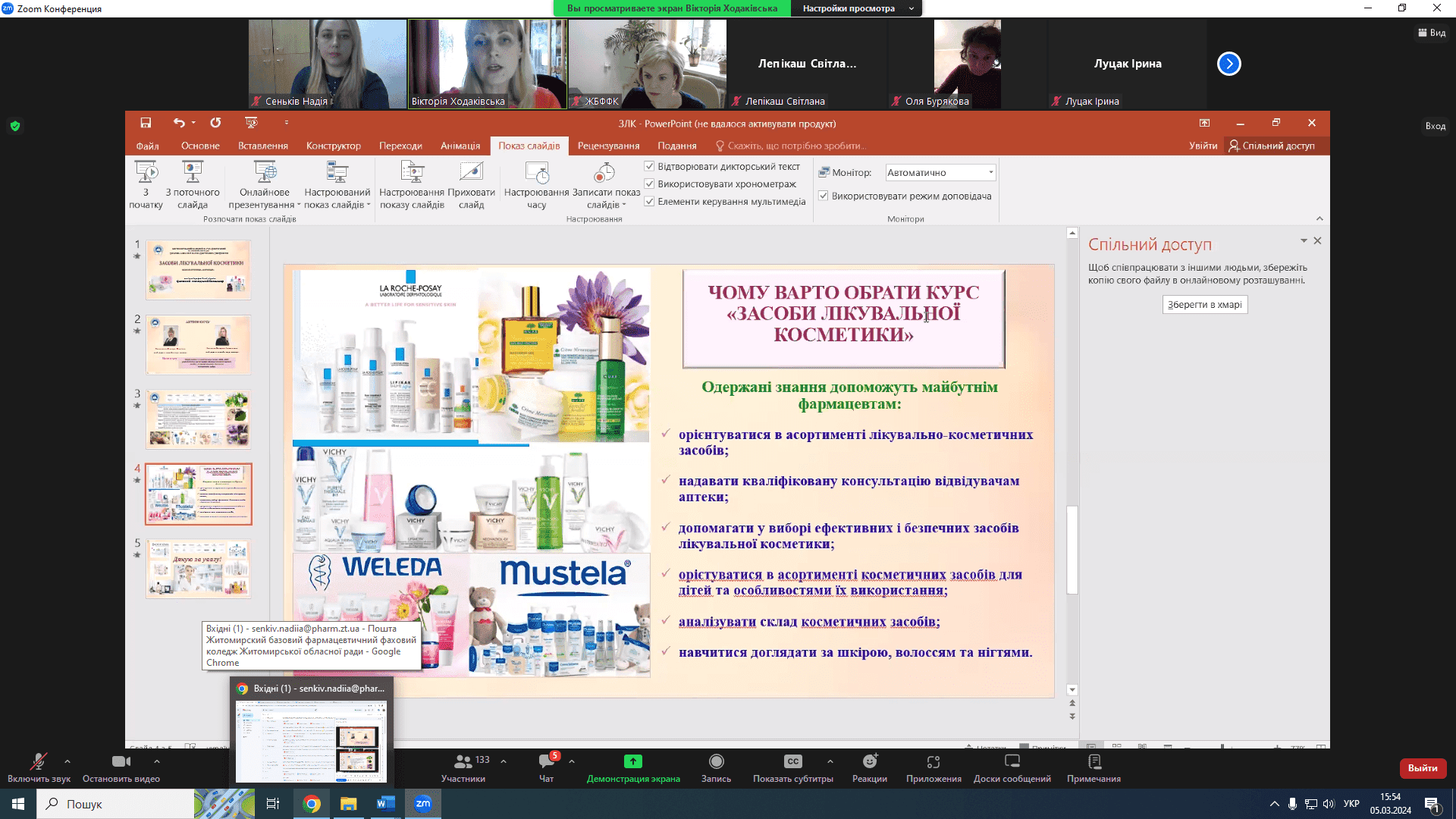Image resolution: width=1456 pixels, height=819 pixels.
Task: Switch to Конструктор ribbon tab
Action: point(334,146)
